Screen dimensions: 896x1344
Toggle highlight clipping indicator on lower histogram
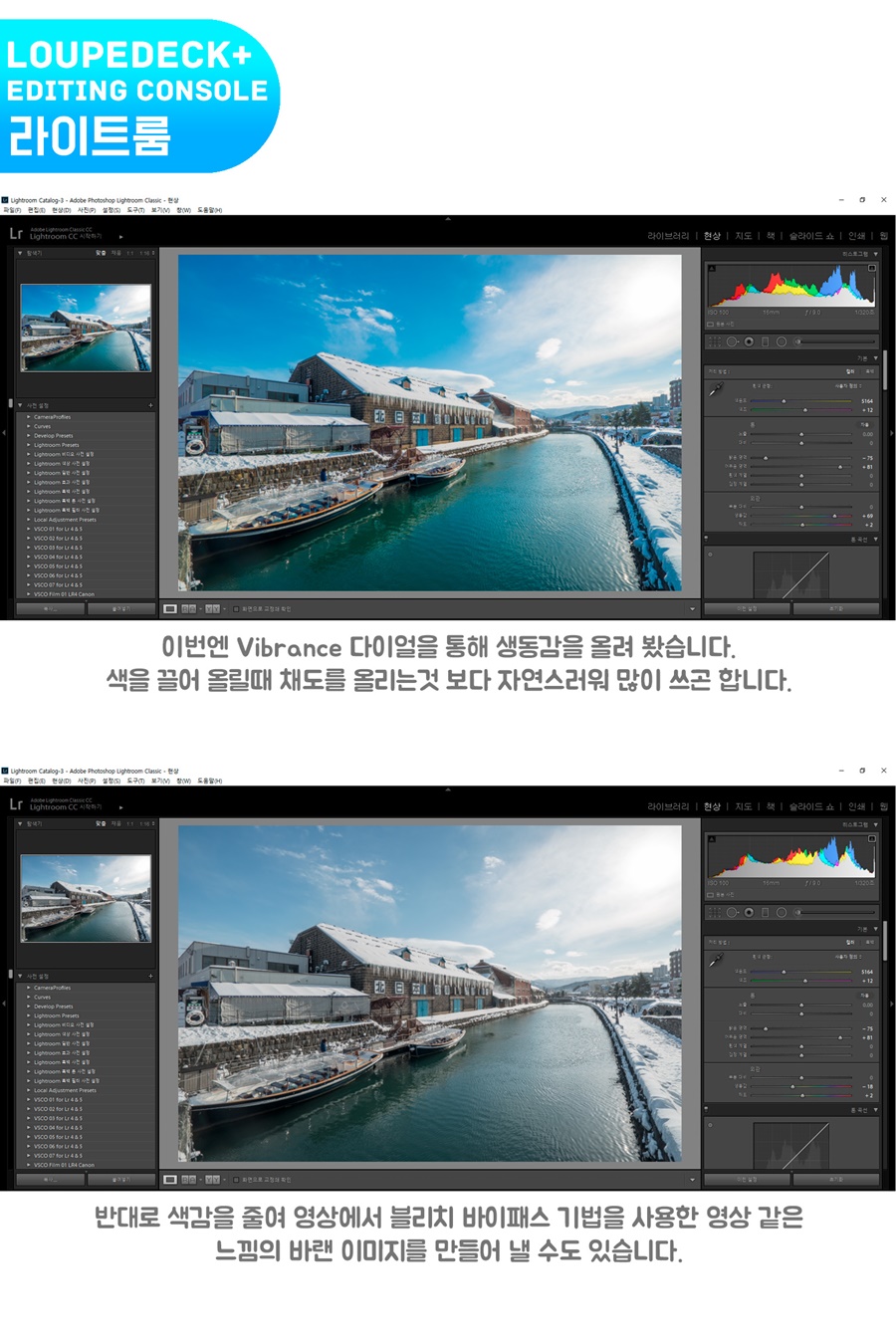coord(872,837)
